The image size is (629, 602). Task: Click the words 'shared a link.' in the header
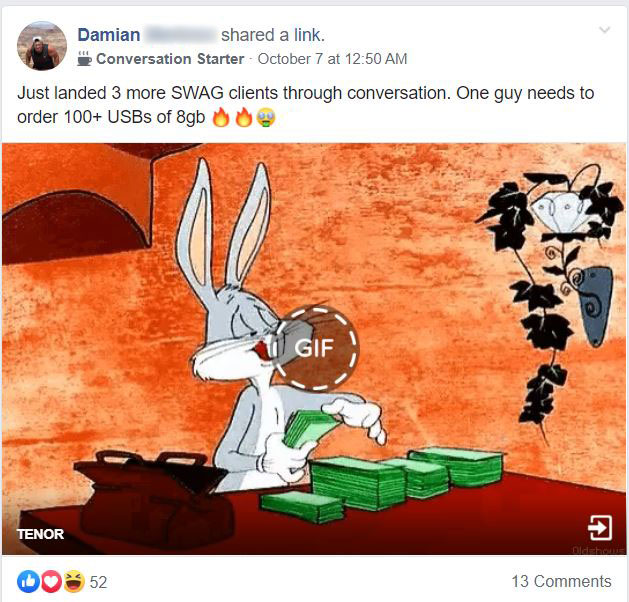(273, 35)
